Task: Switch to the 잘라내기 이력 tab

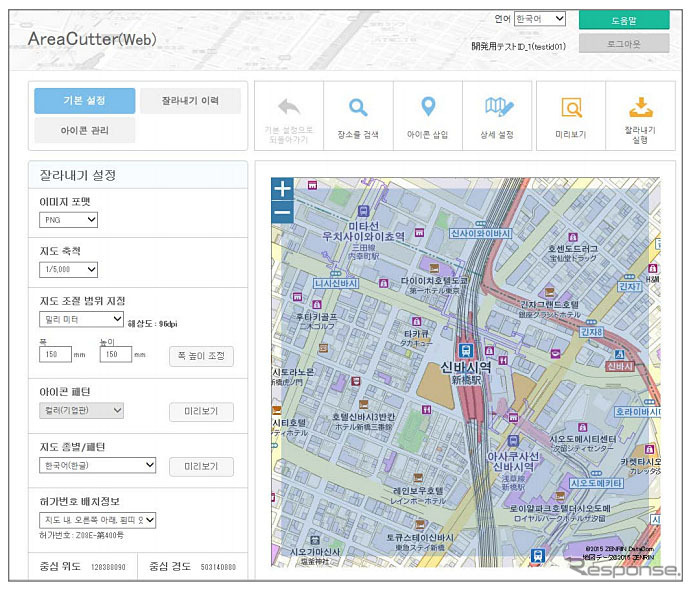Action: [190, 101]
